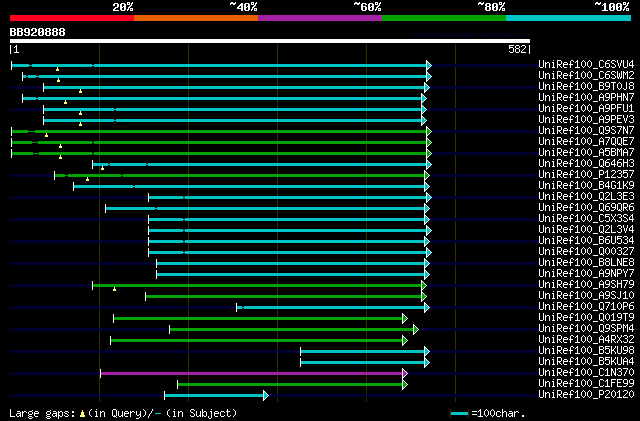Choose the UniRef100_A9SH79 entry
The height and width of the screenshot is (421, 640).
[x=586, y=285]
